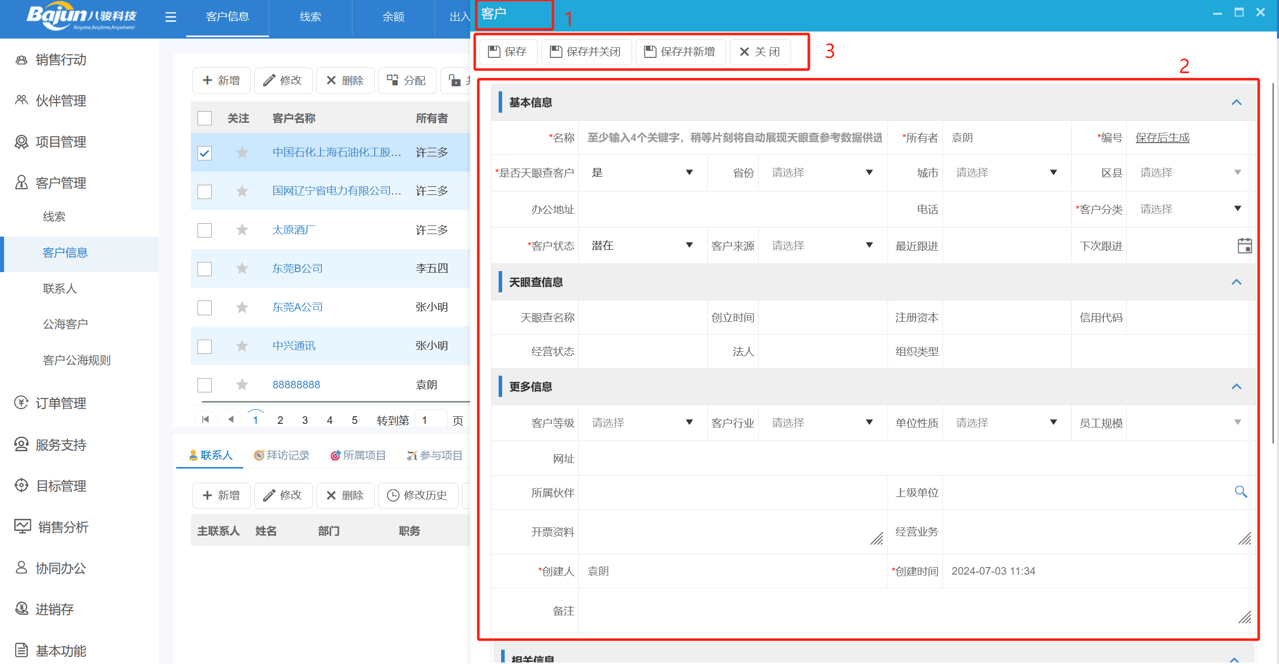Uncheck the 中国石化 row checkbox

(x=205, y=153)
